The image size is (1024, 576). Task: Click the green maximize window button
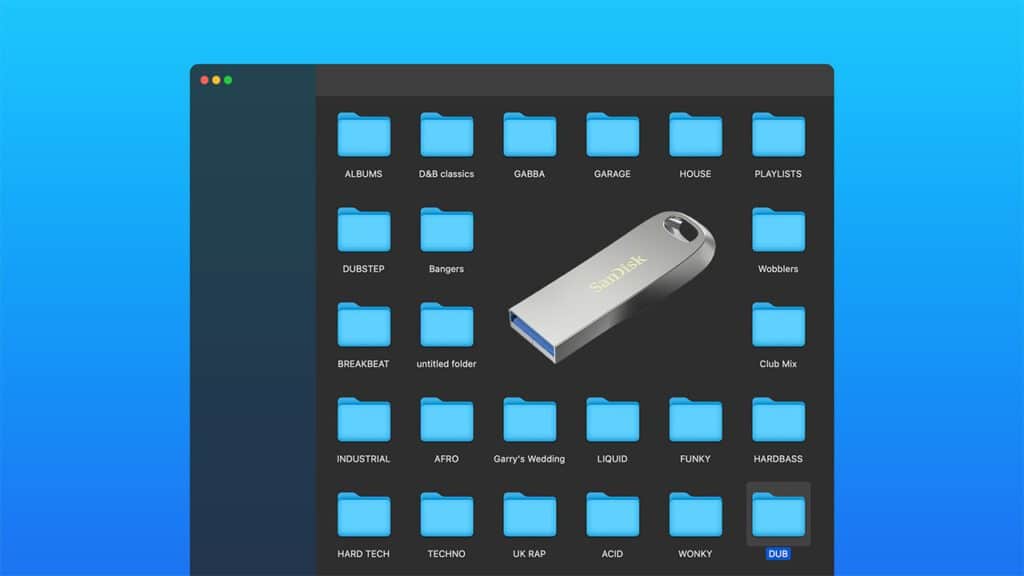click(228, 80)
